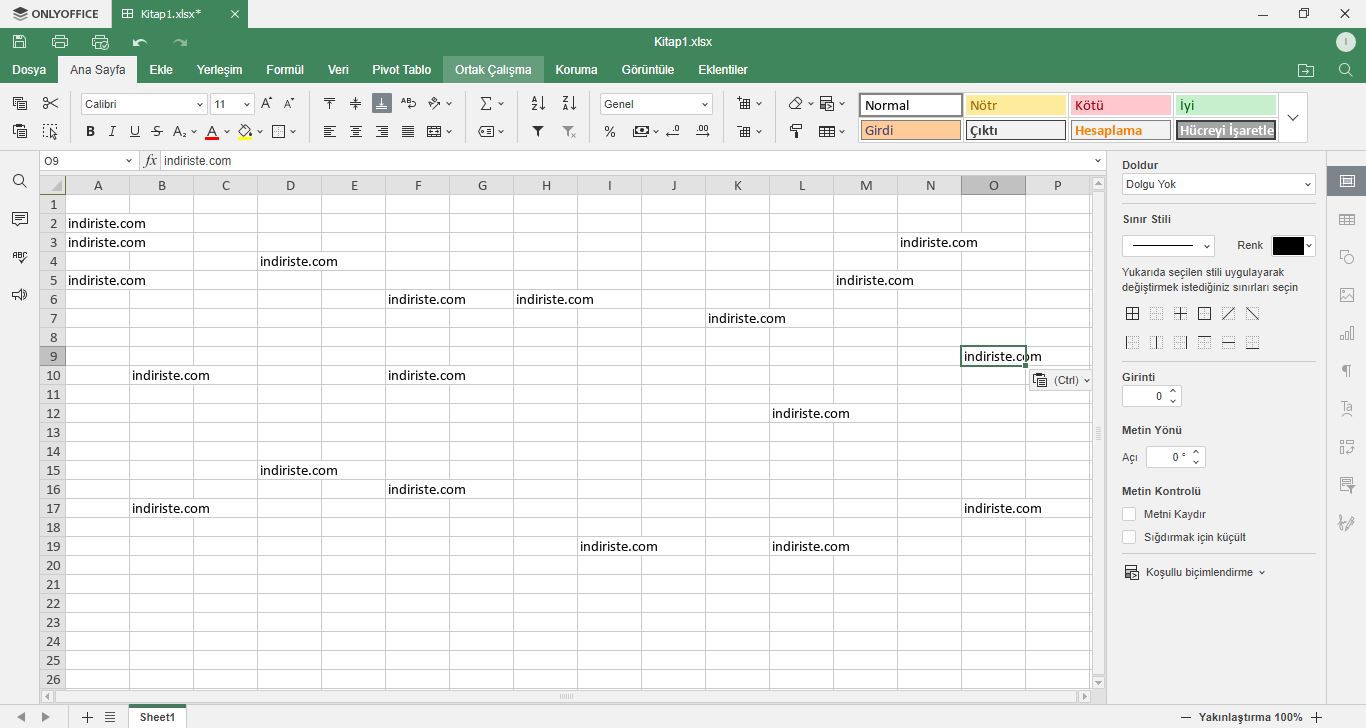Screen dimensions: 1366x728
Task: Enable Sığdırmak için küçült checkbox
Action: [1129, 537]
